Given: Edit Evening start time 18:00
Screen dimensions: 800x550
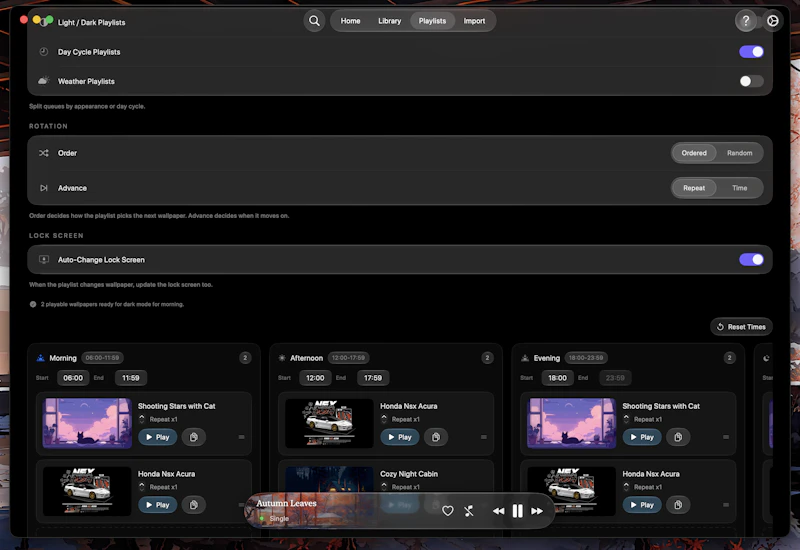Looking at the screenshot, I should [x=557, y=378].
